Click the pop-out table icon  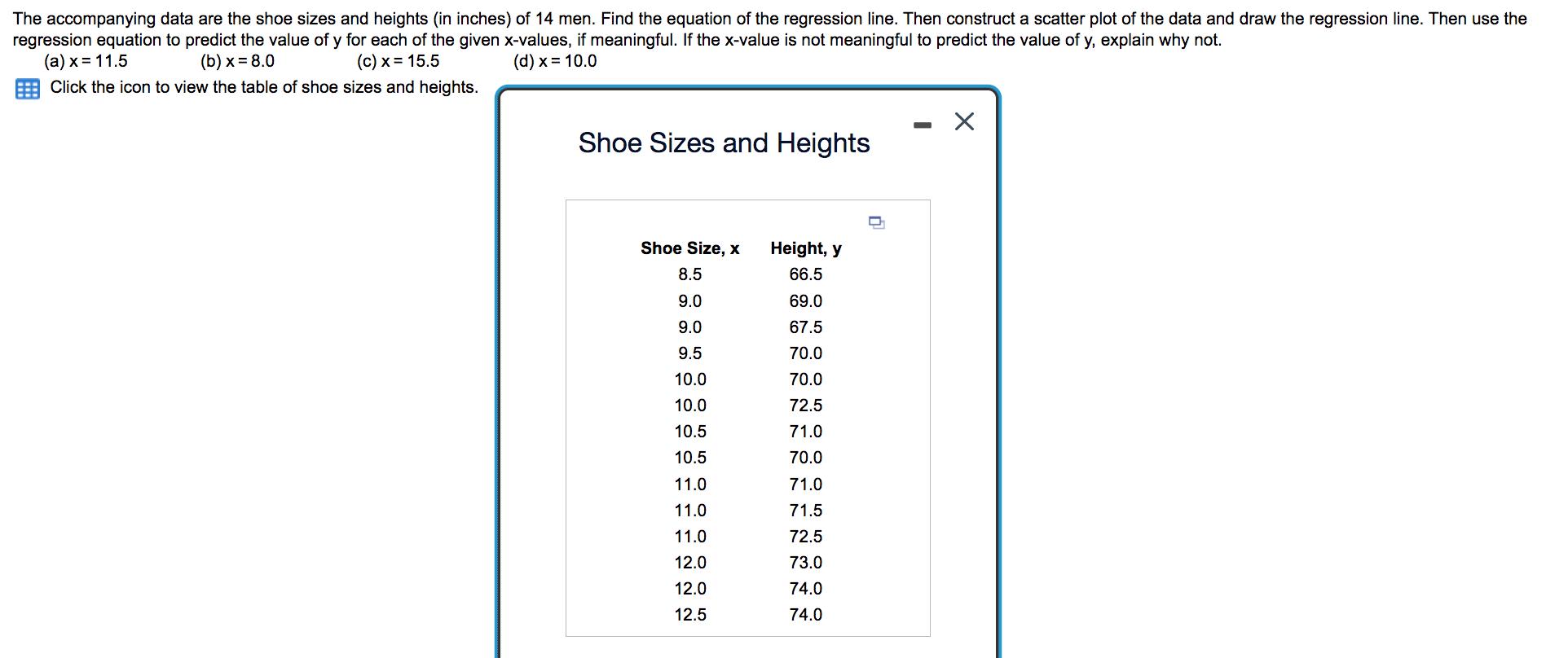pos(877,222)
